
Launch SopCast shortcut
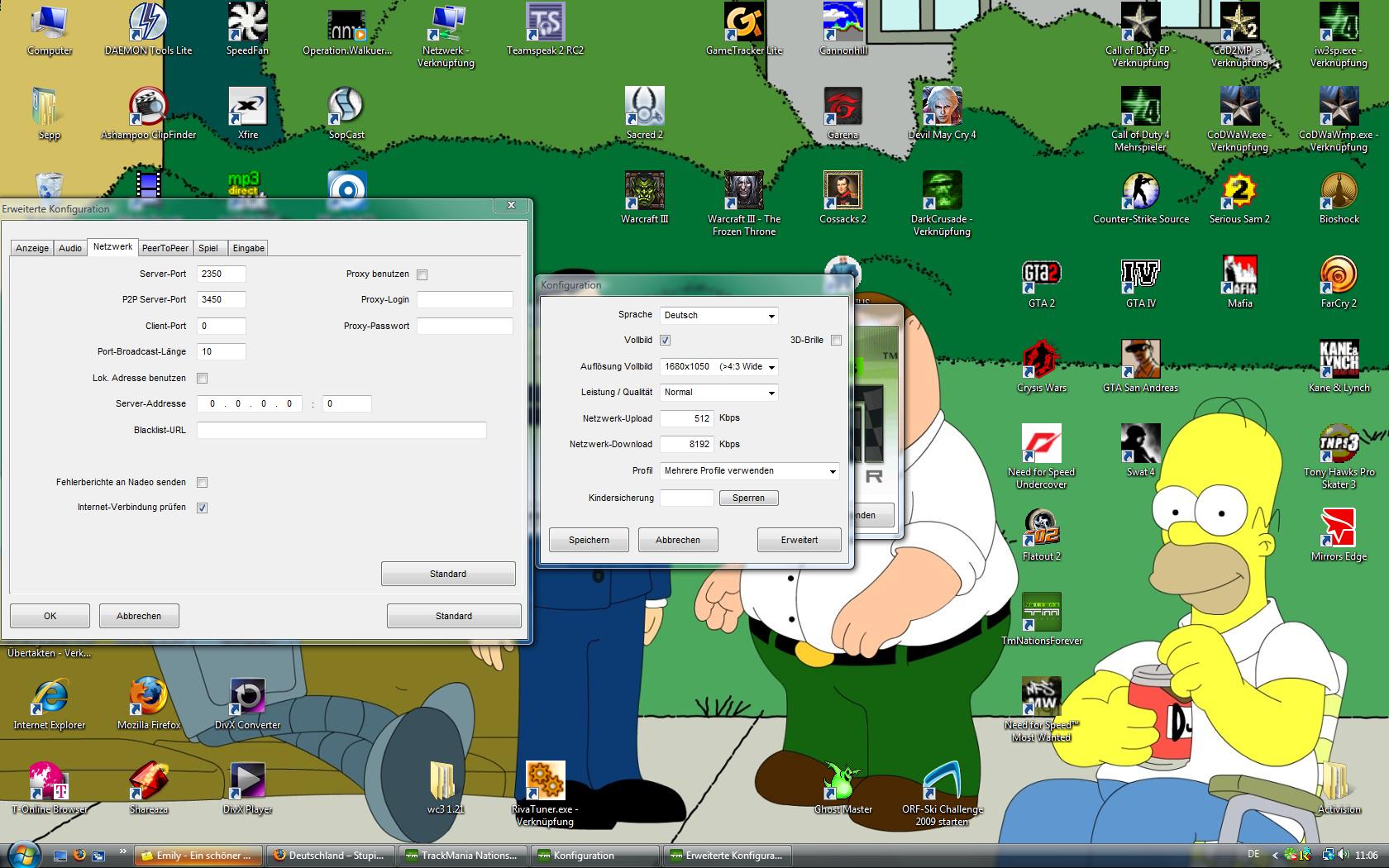click(346, 114)
